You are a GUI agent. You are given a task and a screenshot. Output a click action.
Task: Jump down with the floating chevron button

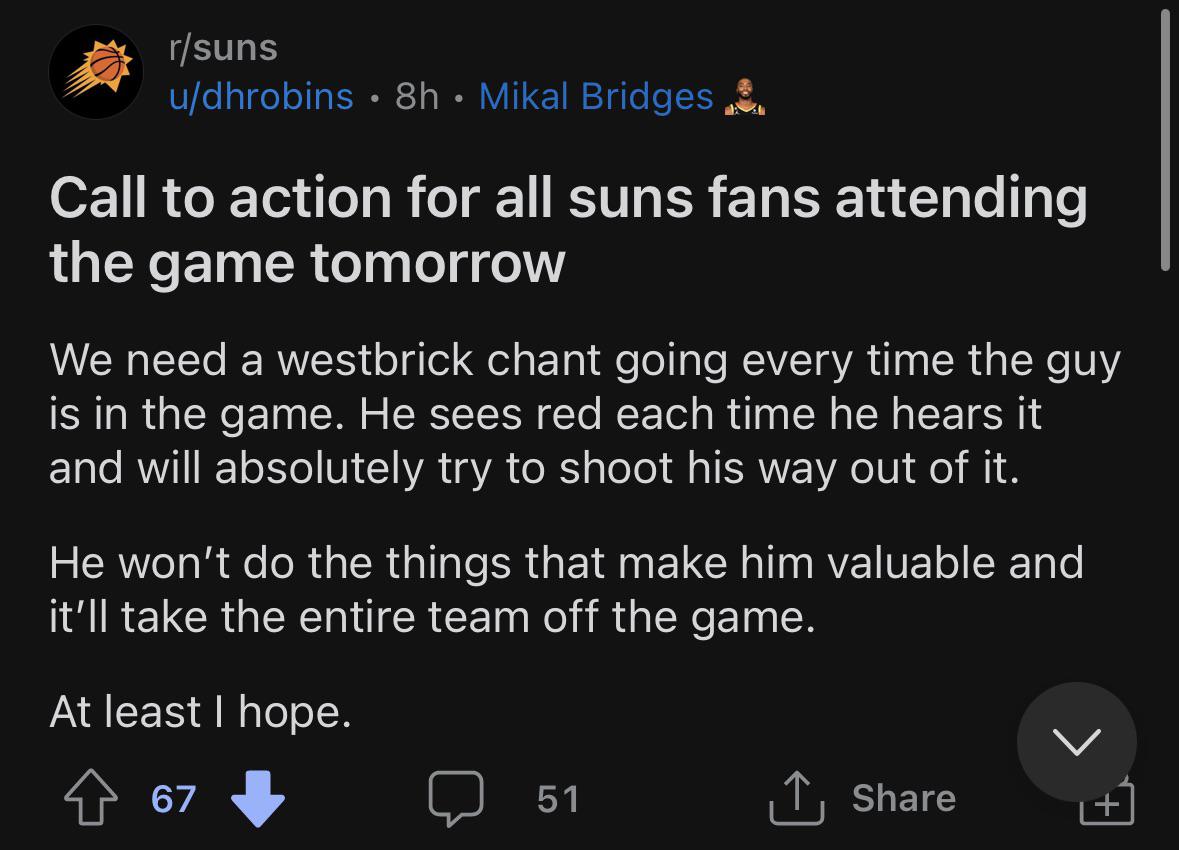click(x=1076, y=741)
